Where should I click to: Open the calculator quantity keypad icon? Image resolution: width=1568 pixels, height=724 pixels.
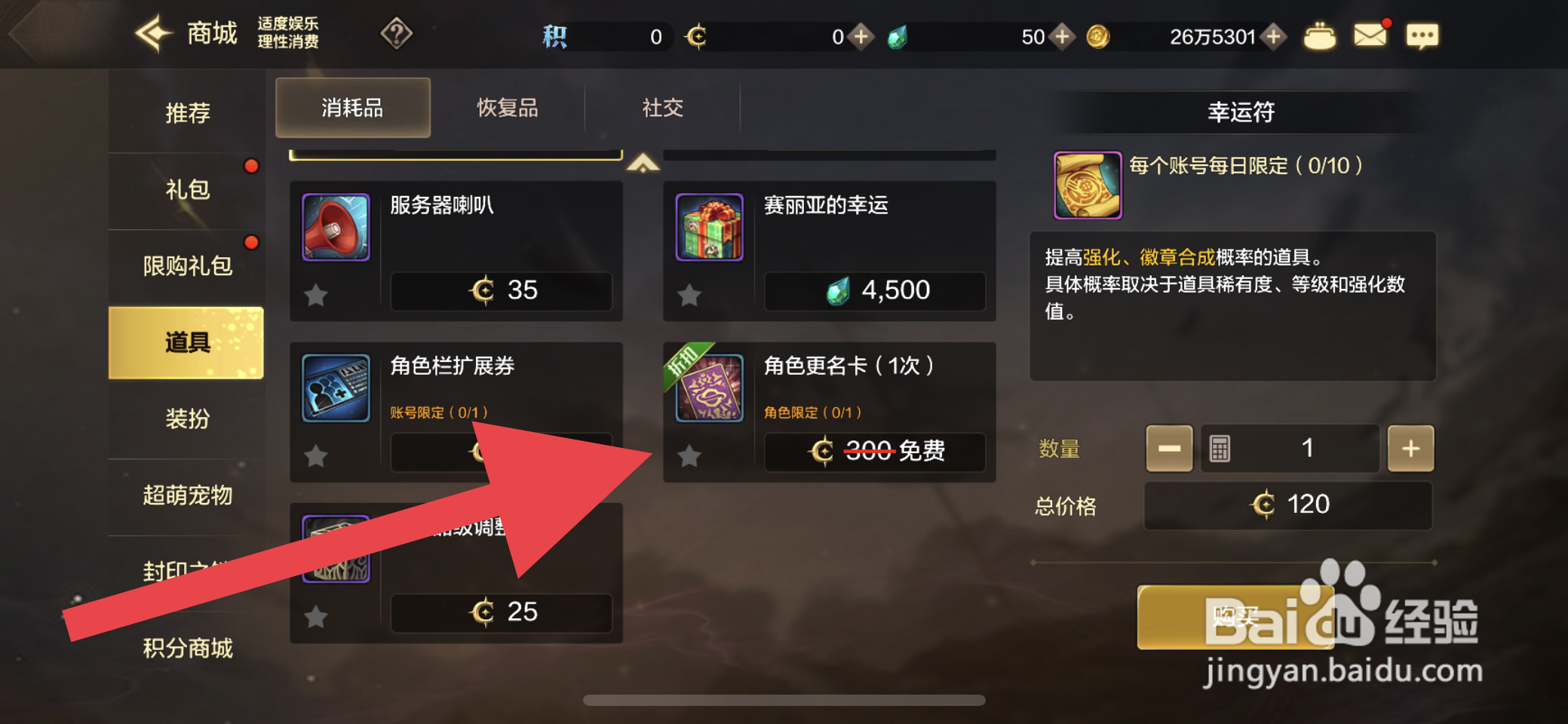click(x=1220, y=448)
